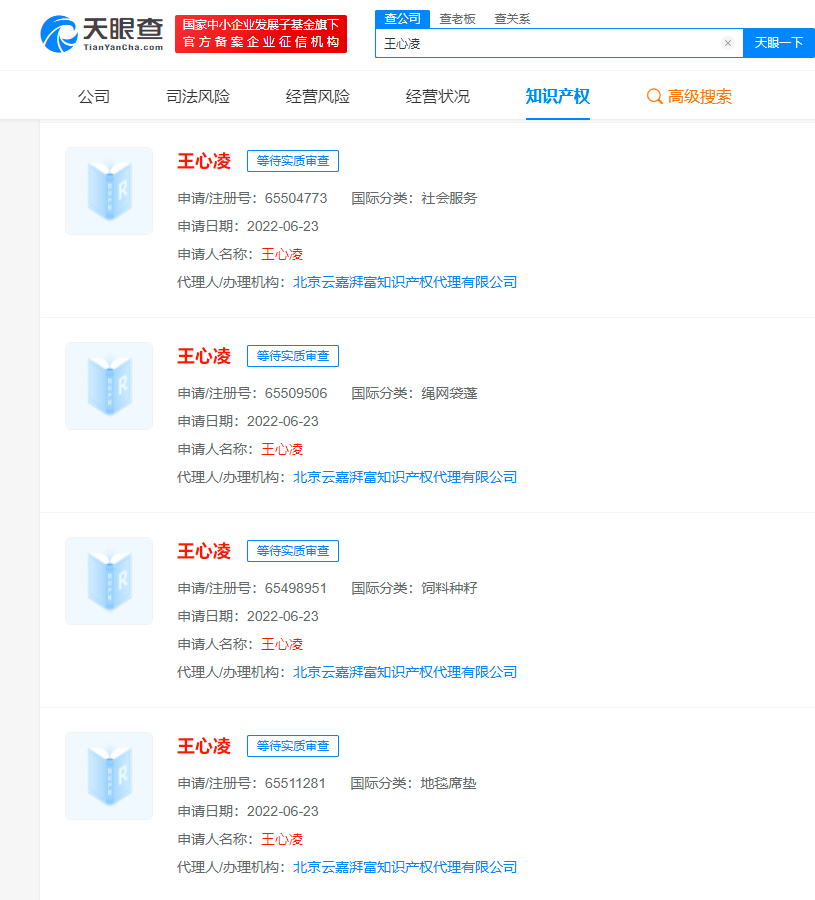Open agency 北京云嘉拜富 link in 饲料种籽 entry
This screenshot has height=900, width=815.
(x=405, y=672)
